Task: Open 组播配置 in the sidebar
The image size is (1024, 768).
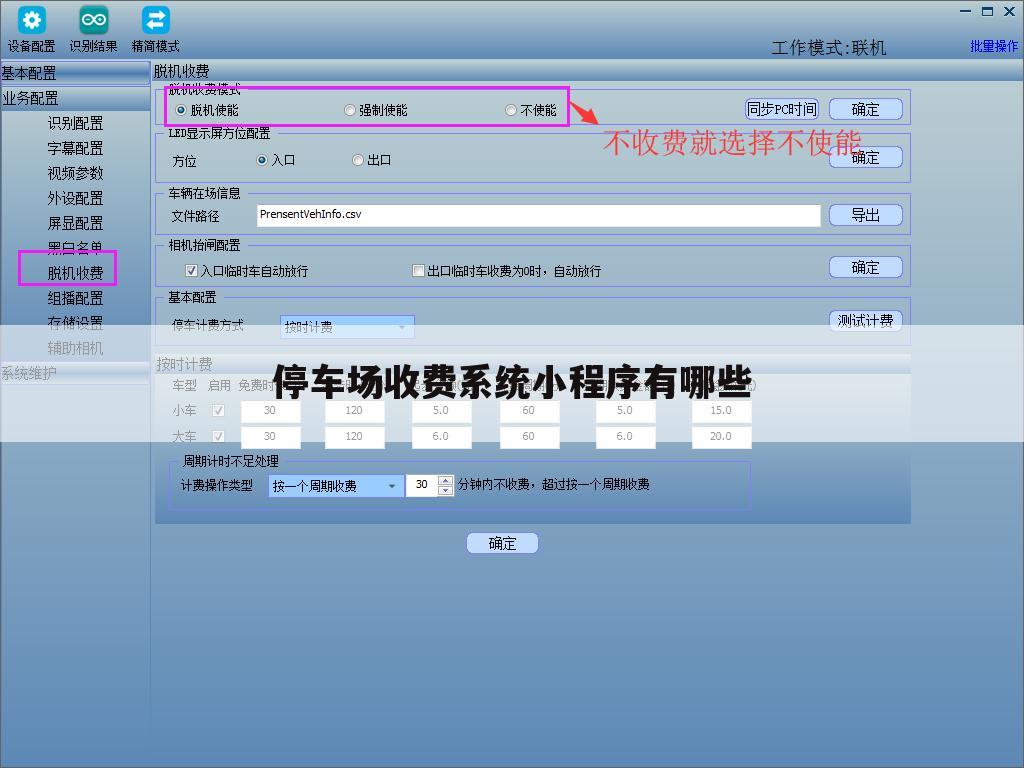Action: (75, 298)
